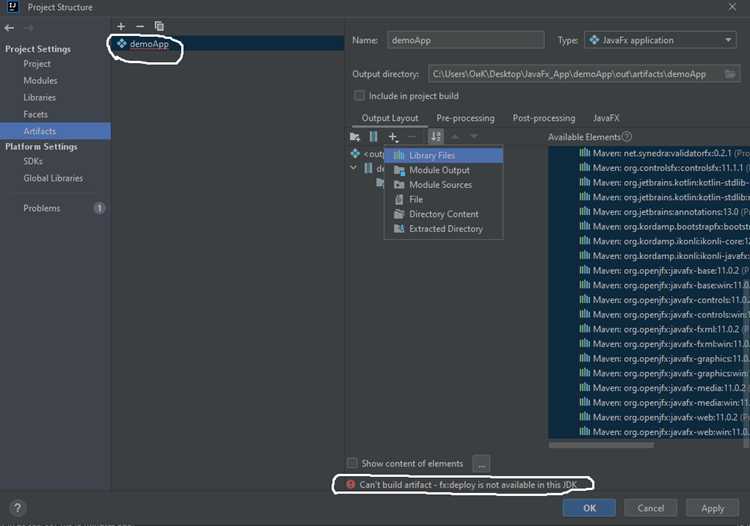Click the artifact Name input field
The image size is (750, 526).
(x=466, y=40)
